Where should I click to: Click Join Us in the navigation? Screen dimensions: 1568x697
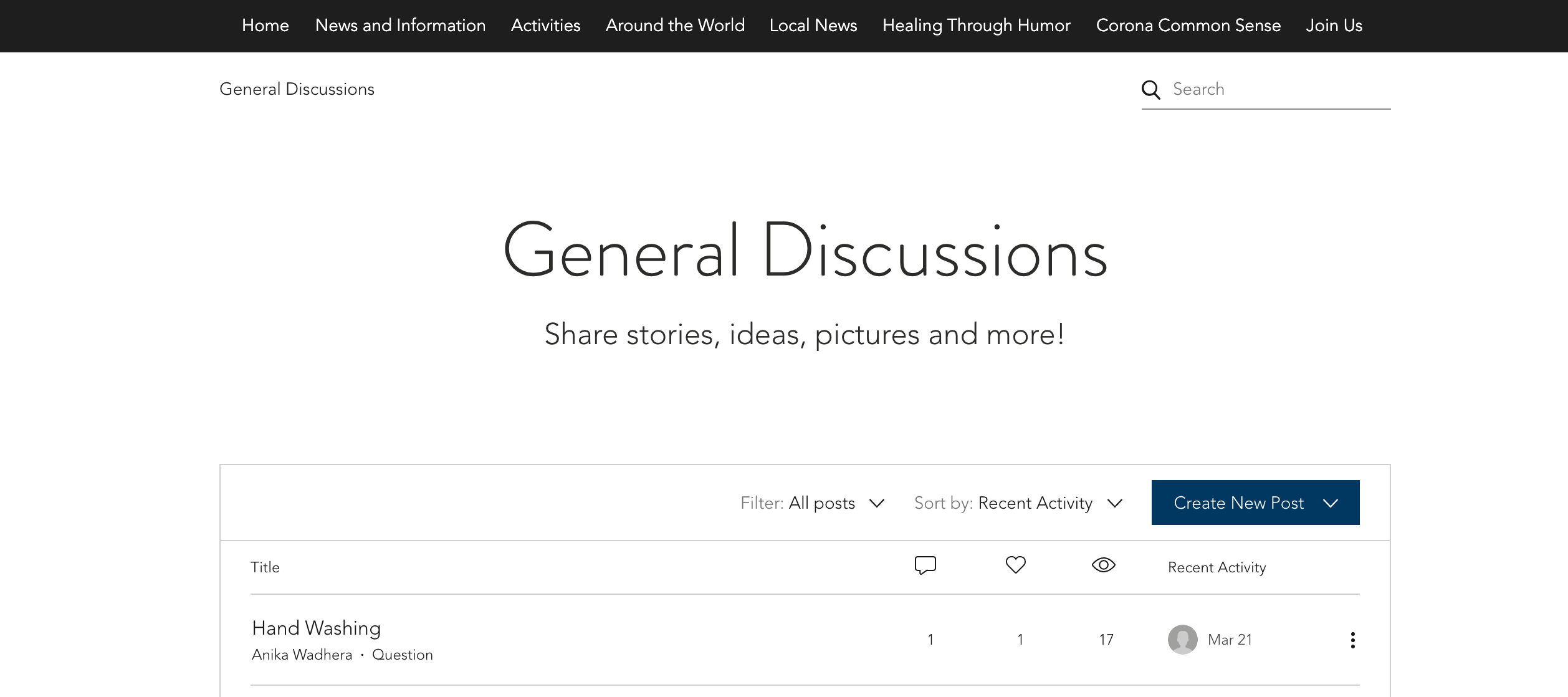click(x=1334, y=26)
